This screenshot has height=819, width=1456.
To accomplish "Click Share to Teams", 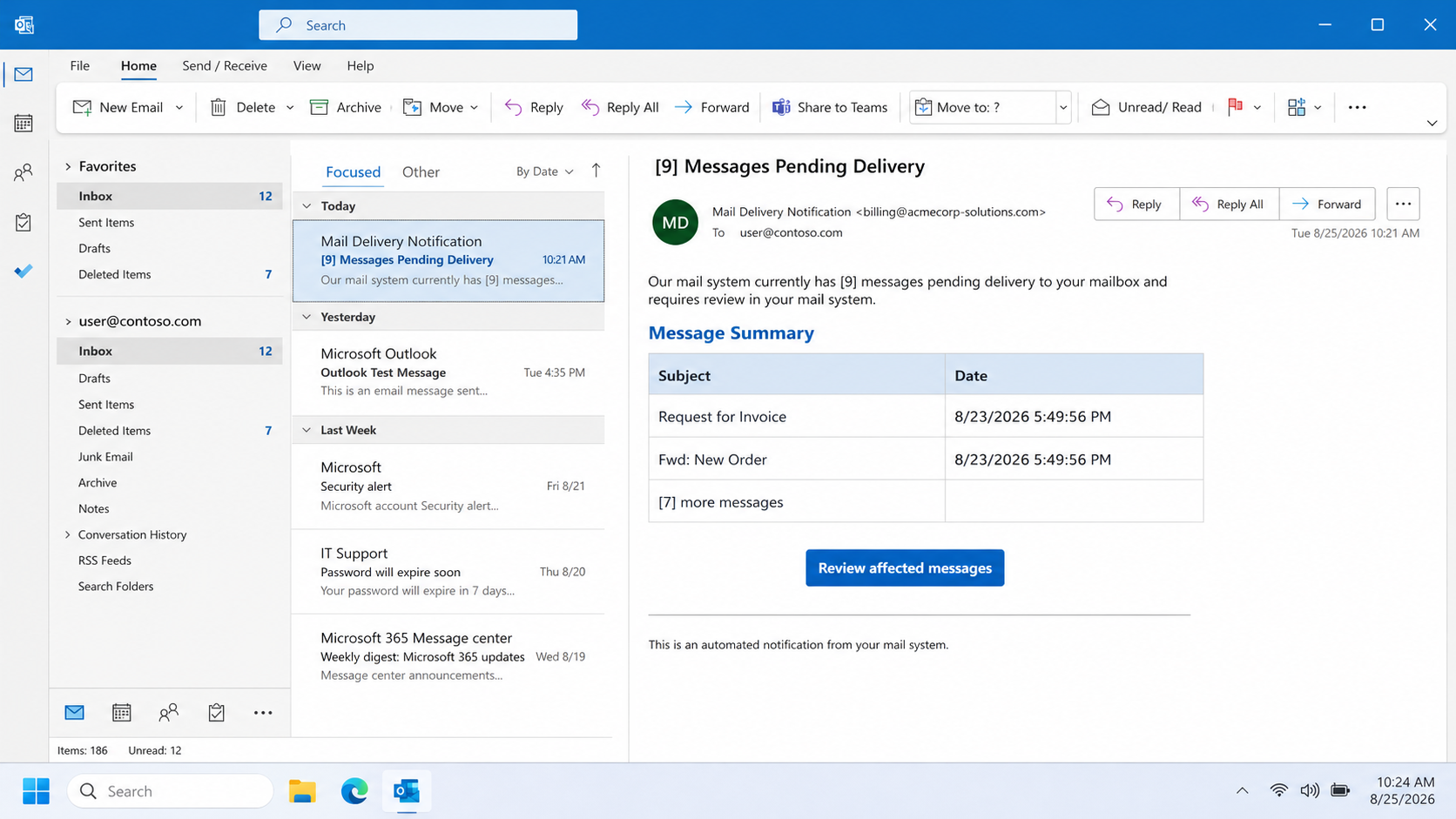I will click(x=830, y=107).
